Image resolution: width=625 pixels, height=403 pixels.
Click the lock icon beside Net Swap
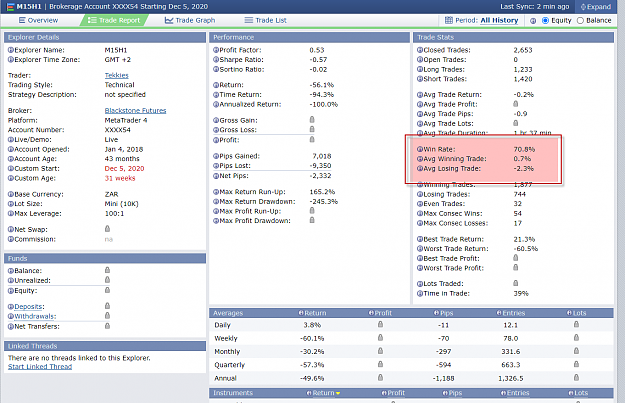(107, 229)
